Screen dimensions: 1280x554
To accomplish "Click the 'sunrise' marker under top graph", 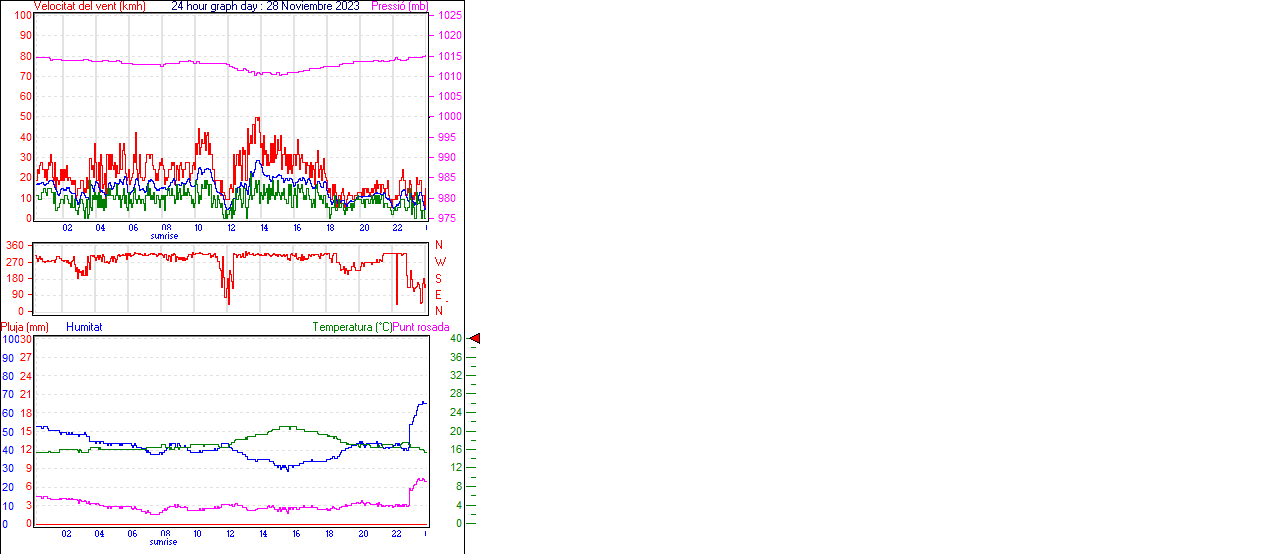I will [164, 236].
